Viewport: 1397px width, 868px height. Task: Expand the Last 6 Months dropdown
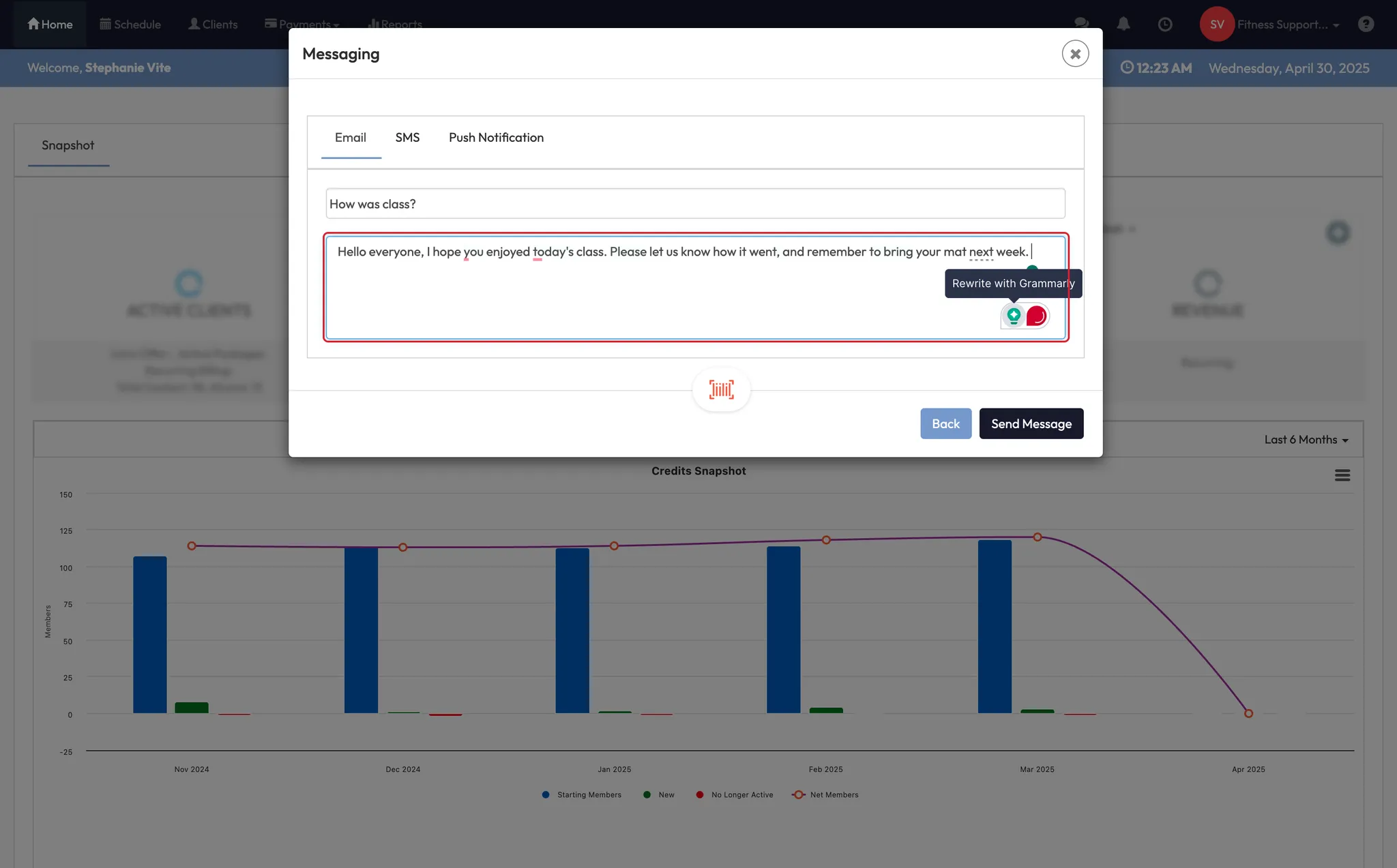1306,440
